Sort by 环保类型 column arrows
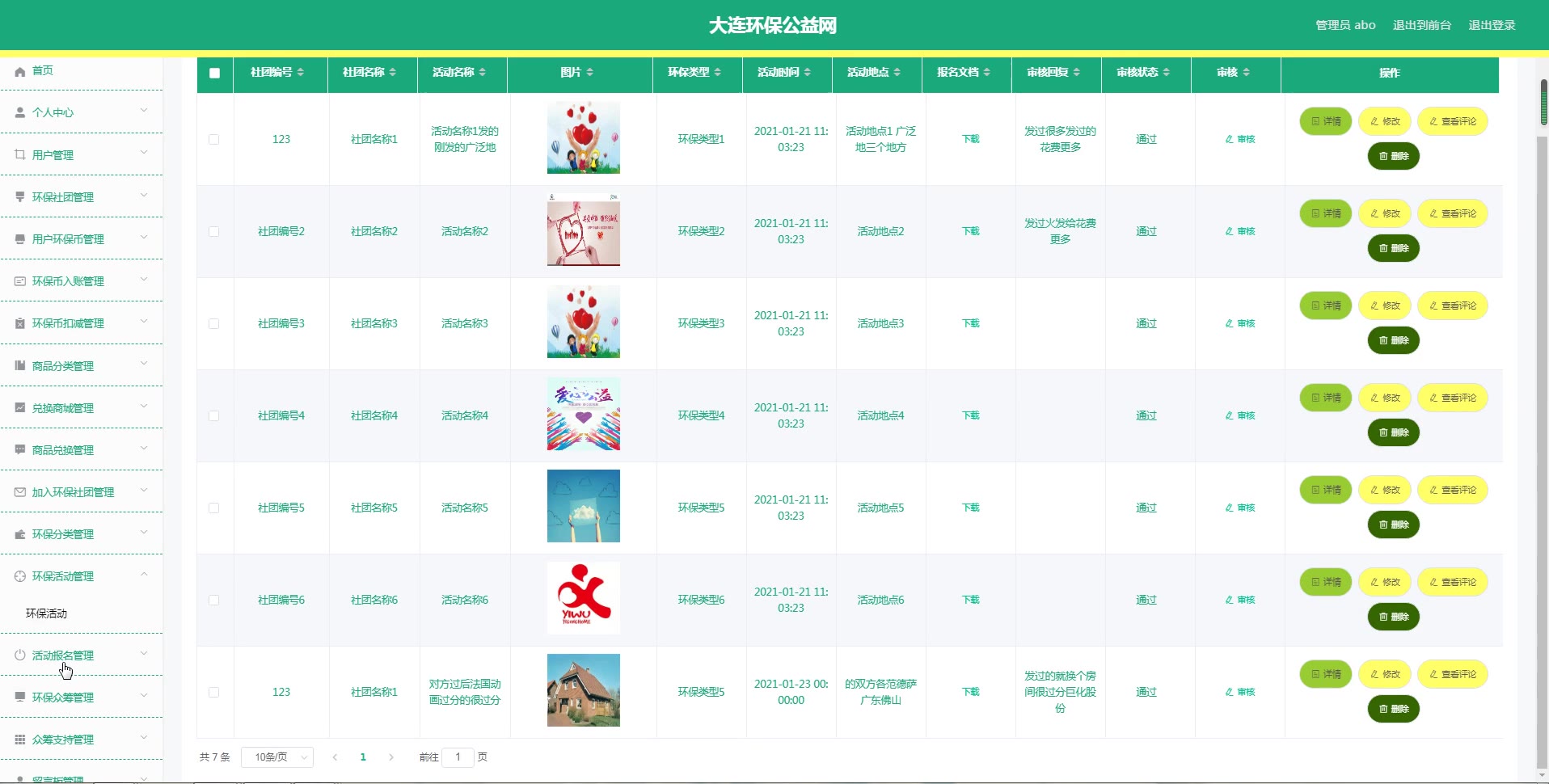The image size is (1549, 784). pos(718,73)
